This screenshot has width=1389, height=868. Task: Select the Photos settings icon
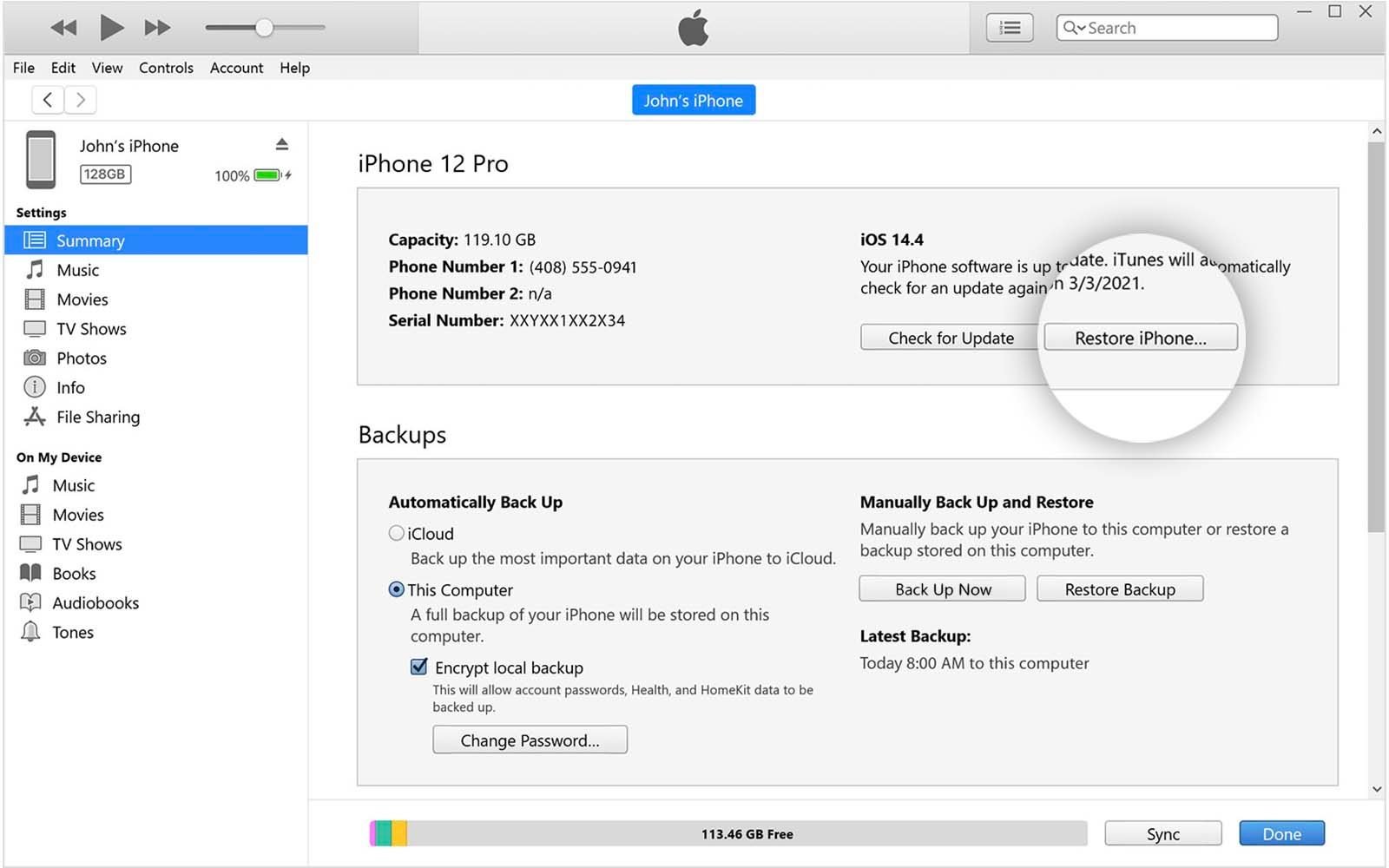click(35, 358)
